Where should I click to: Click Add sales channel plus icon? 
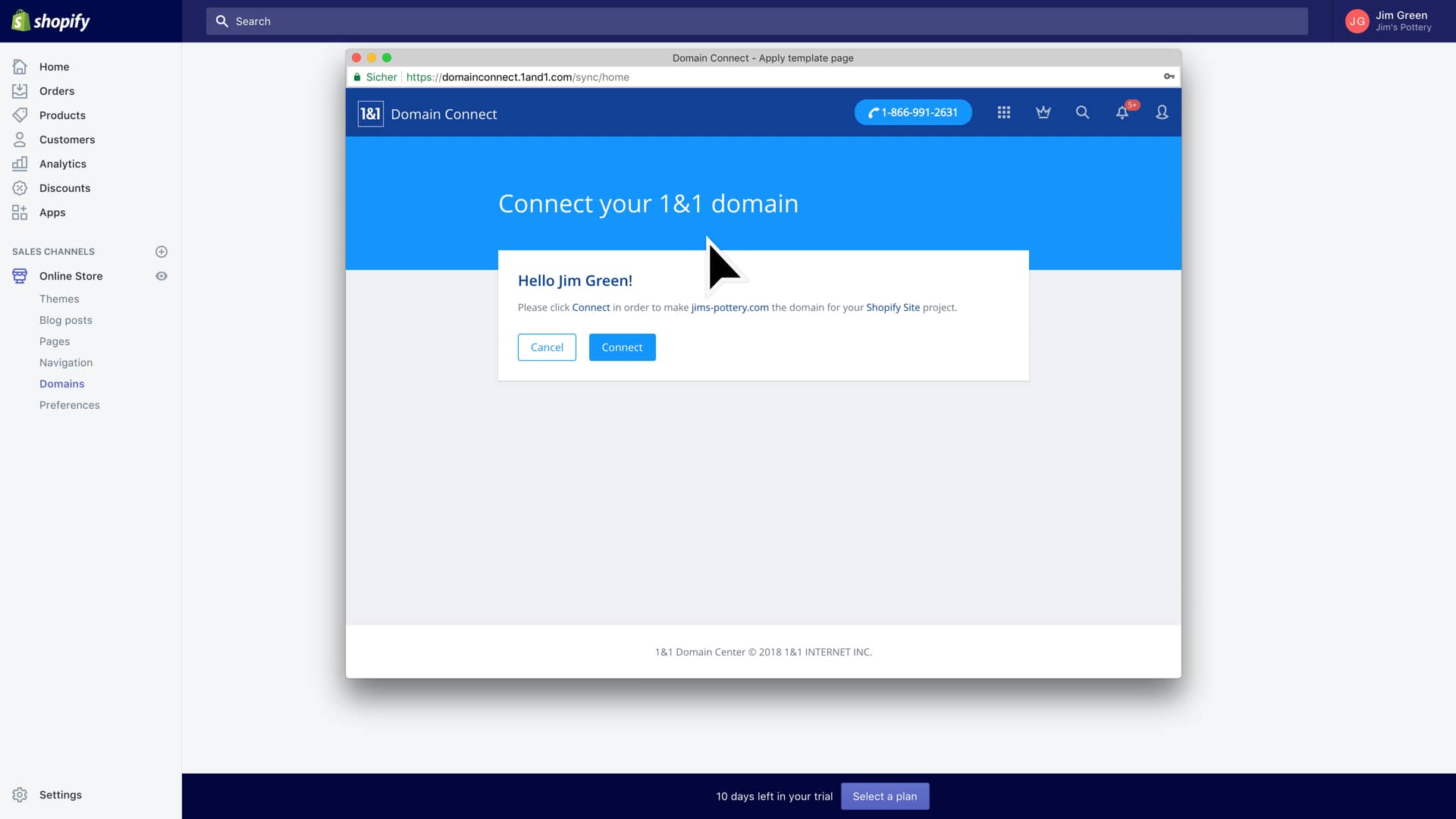[x=161, y=251]
